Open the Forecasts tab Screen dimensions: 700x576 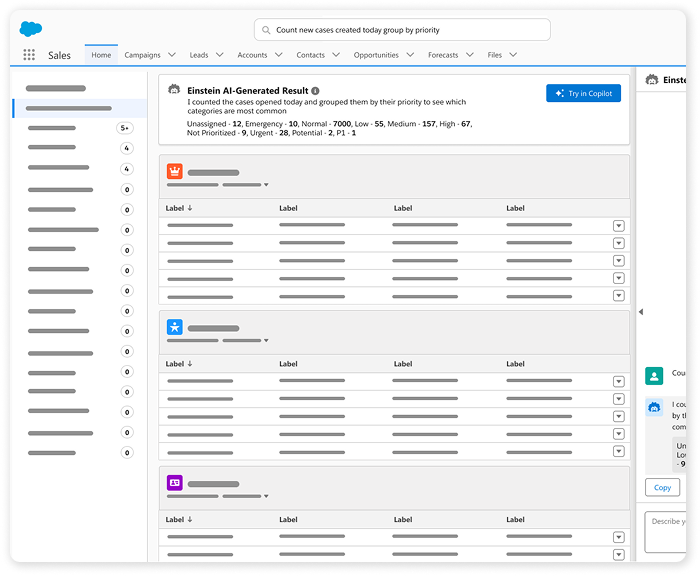click(x=443, y=55)
